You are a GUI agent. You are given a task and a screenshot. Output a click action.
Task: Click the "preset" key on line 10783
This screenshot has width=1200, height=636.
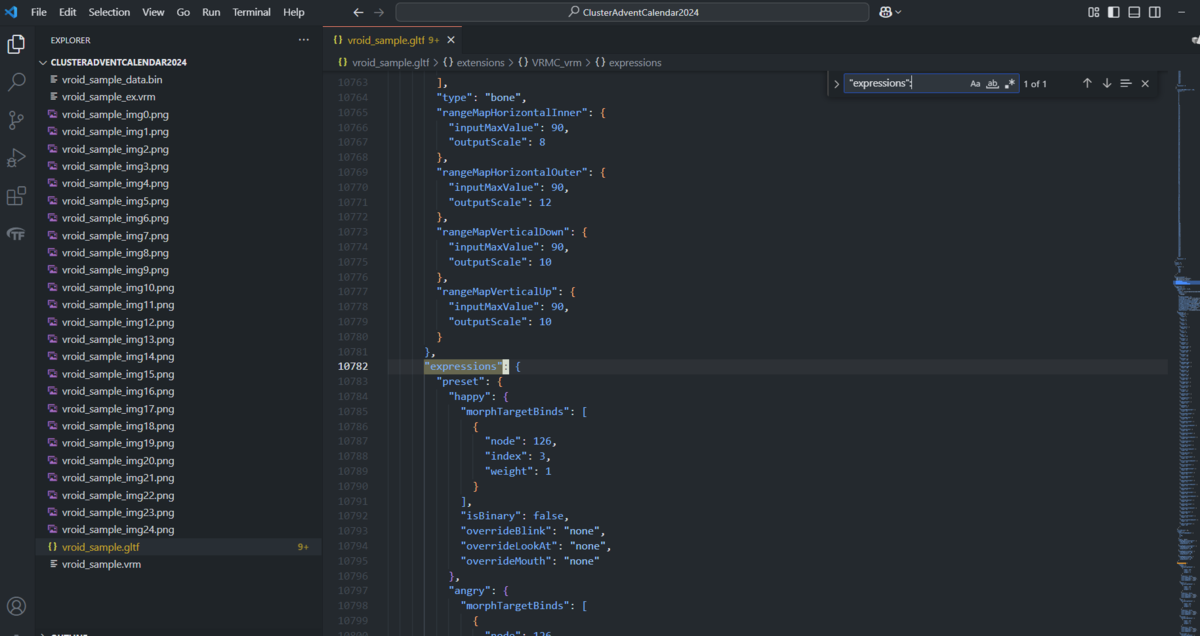pyautogui.click(x=462, y=381)
